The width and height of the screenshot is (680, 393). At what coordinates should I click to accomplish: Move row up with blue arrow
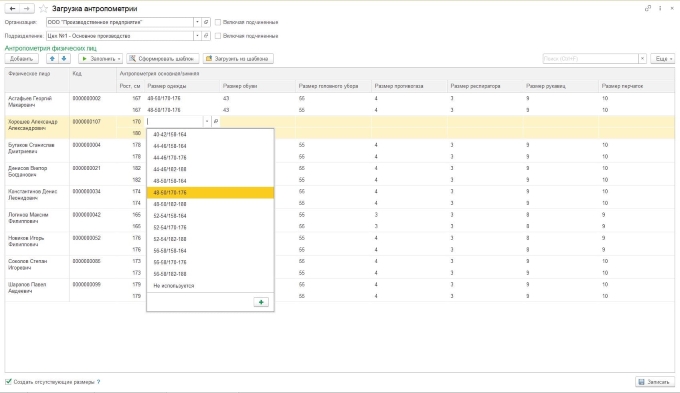[x=52, y=59]
